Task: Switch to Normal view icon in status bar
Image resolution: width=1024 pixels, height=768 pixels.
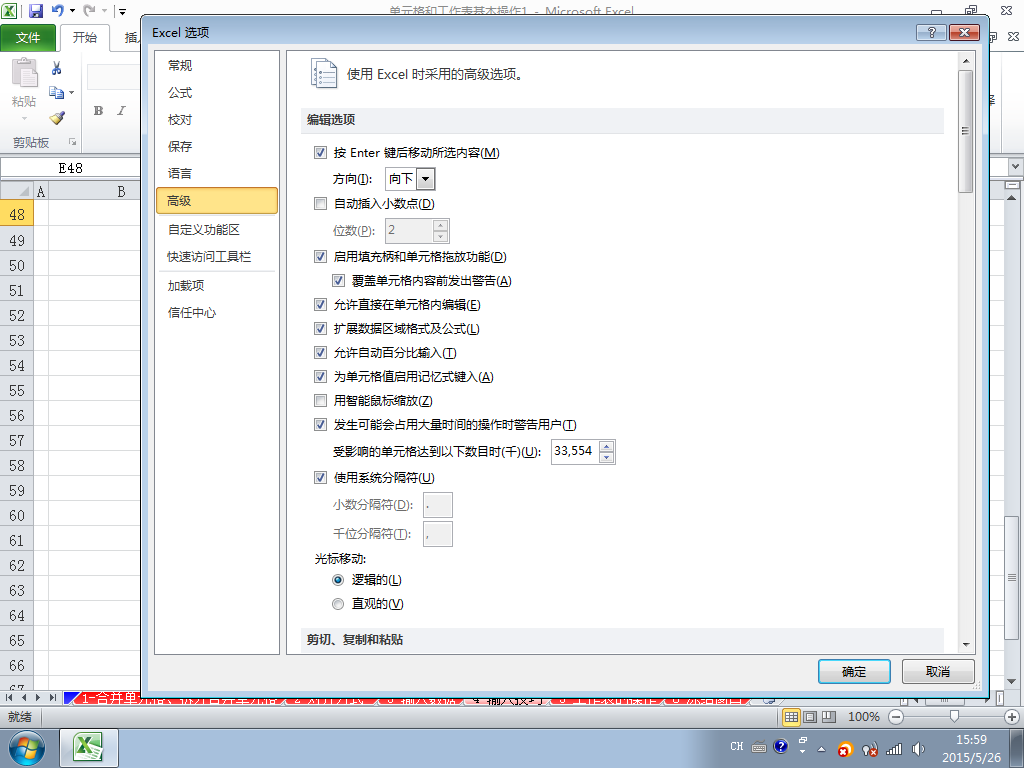Action: click(792, 717)
